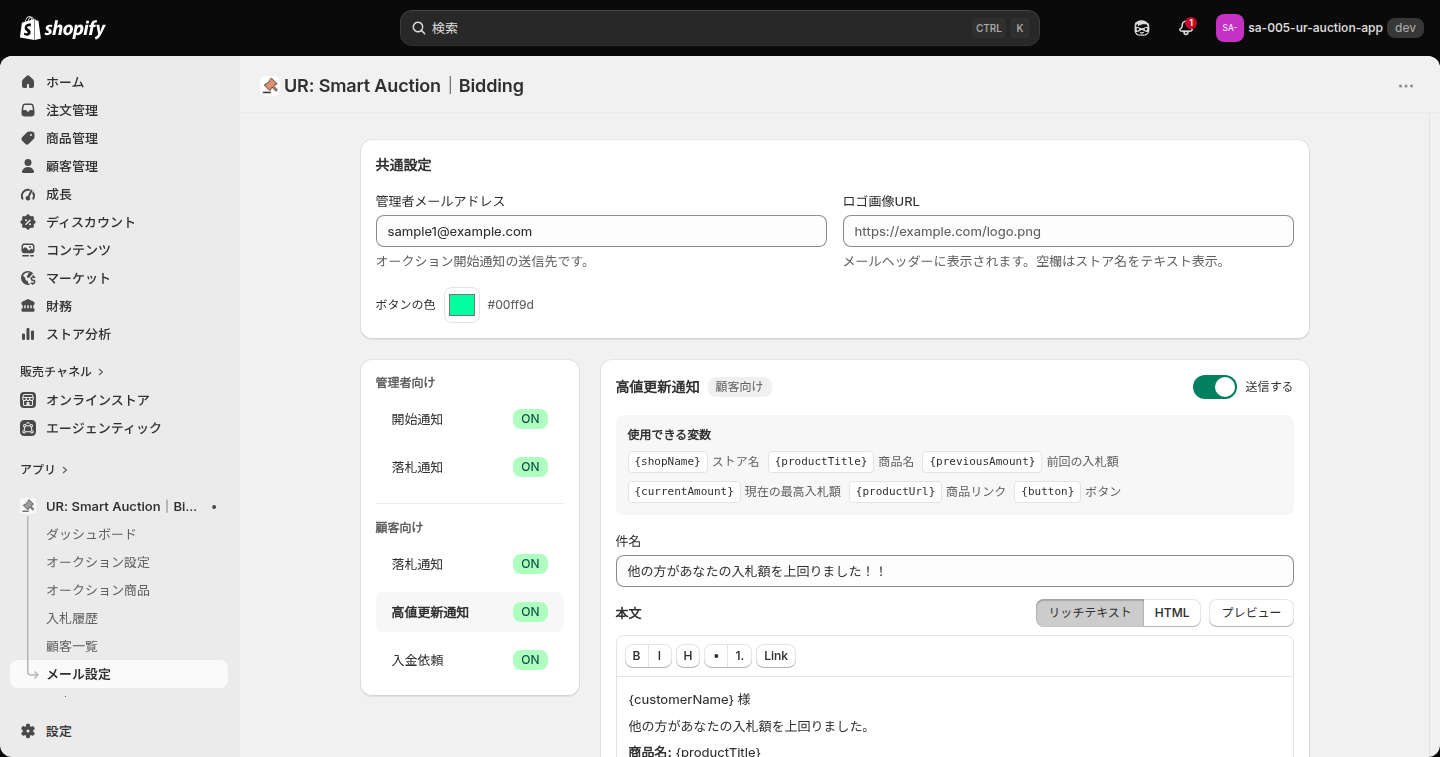Select 管理者向け 落札通知 row
Viewport: 1440px width, 757px height.
click(470, 467)
